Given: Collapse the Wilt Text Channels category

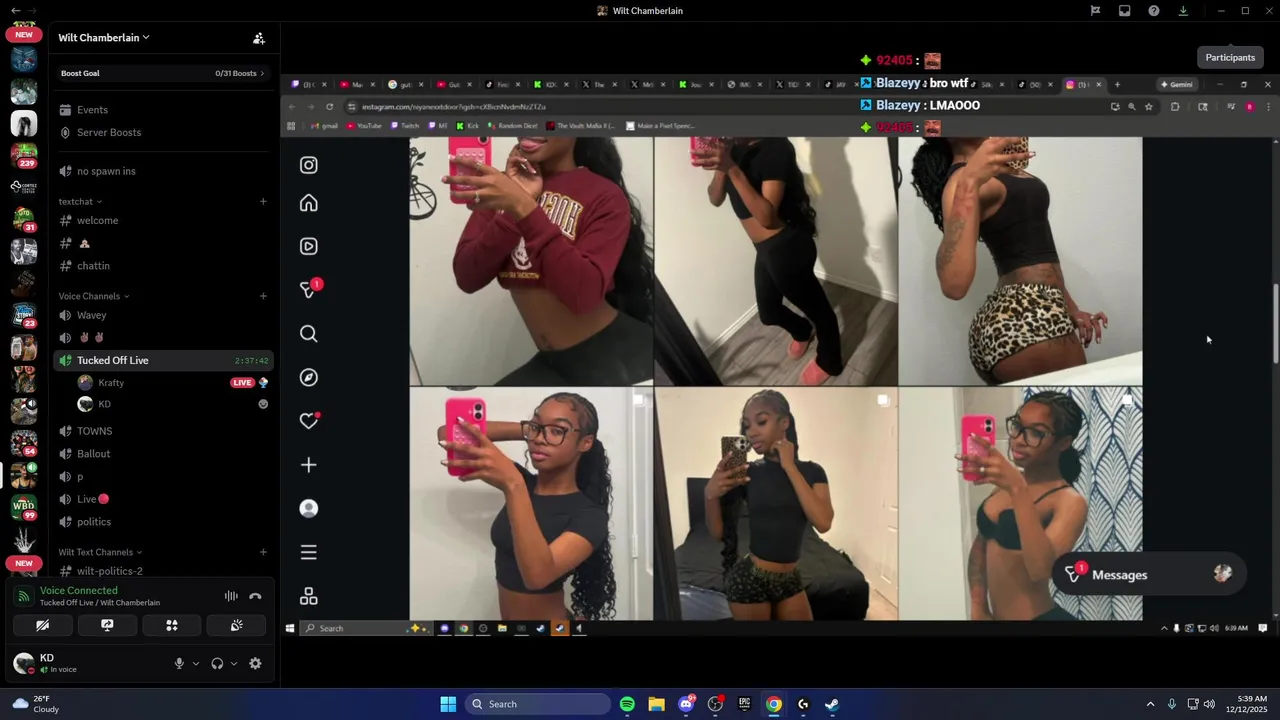Looking at the screenshot, I should 100,552.
